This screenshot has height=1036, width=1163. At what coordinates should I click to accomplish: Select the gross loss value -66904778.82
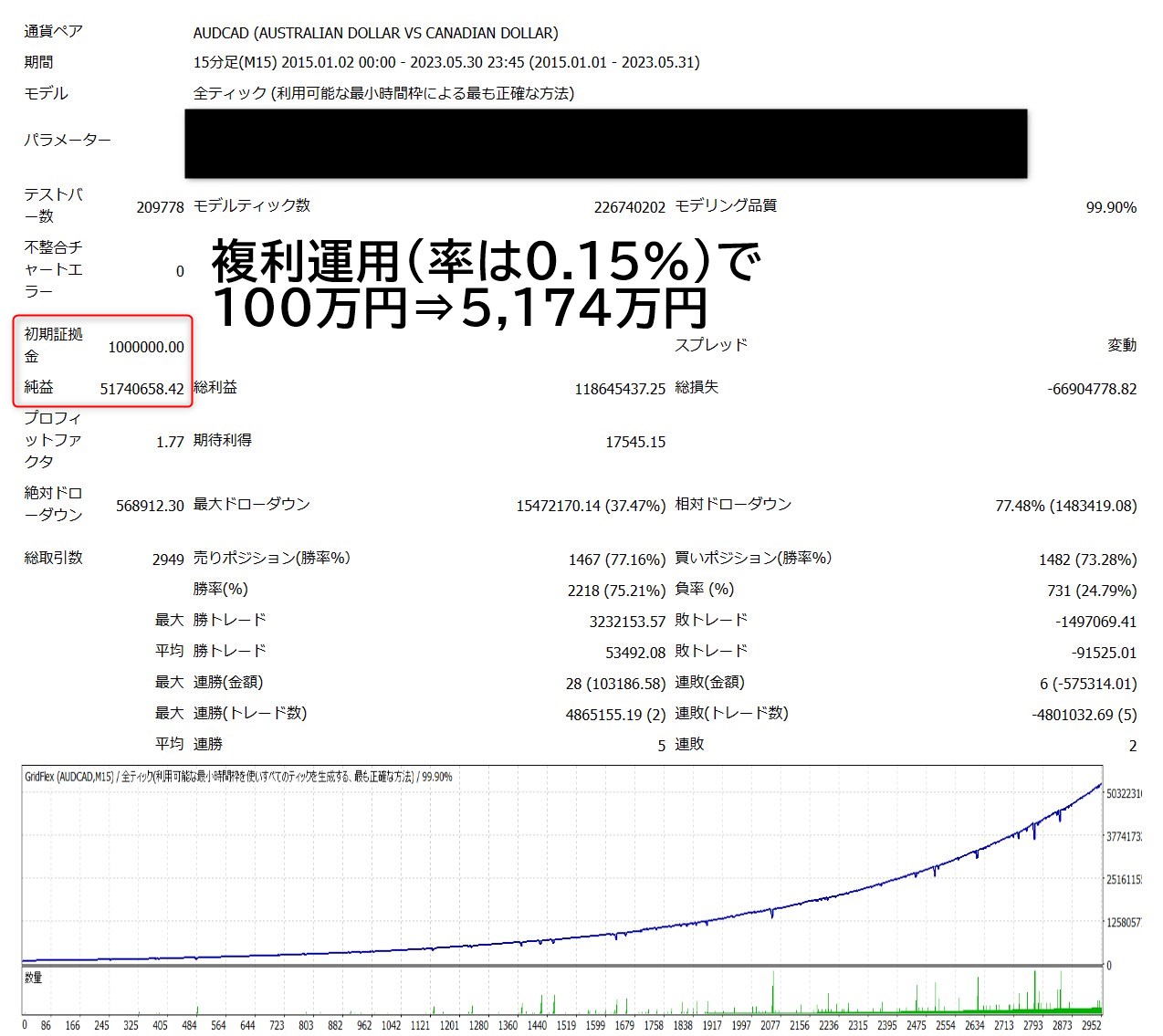[1092, 389]
